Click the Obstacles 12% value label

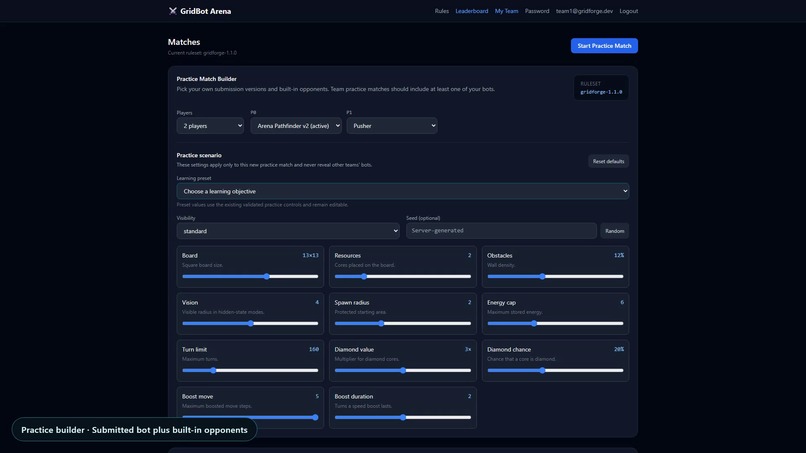619,256
